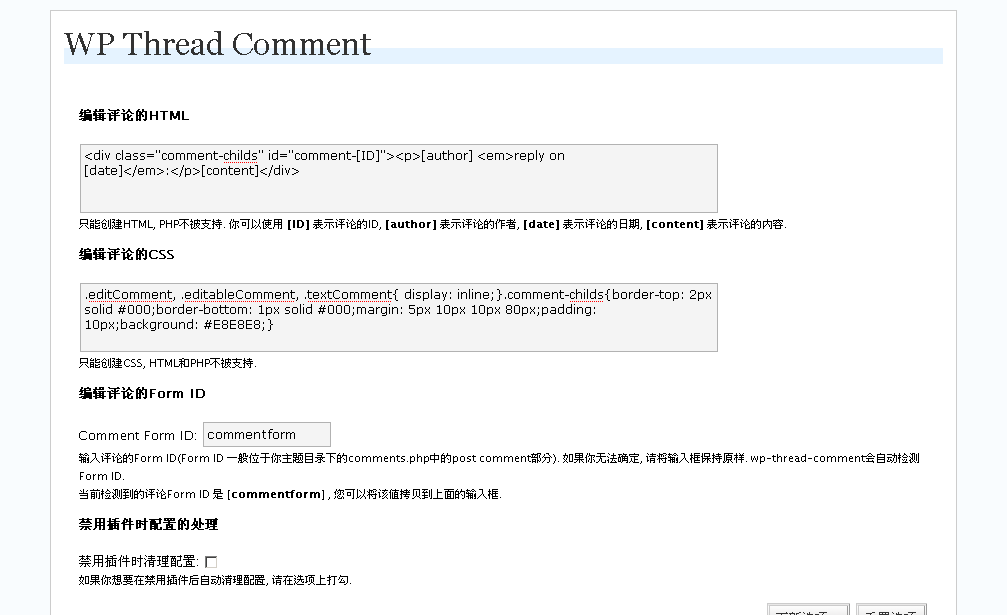1007x615 pixels.
Task: Click the 禁用插件时配置的处理 heading
Action: pos(148,524)
